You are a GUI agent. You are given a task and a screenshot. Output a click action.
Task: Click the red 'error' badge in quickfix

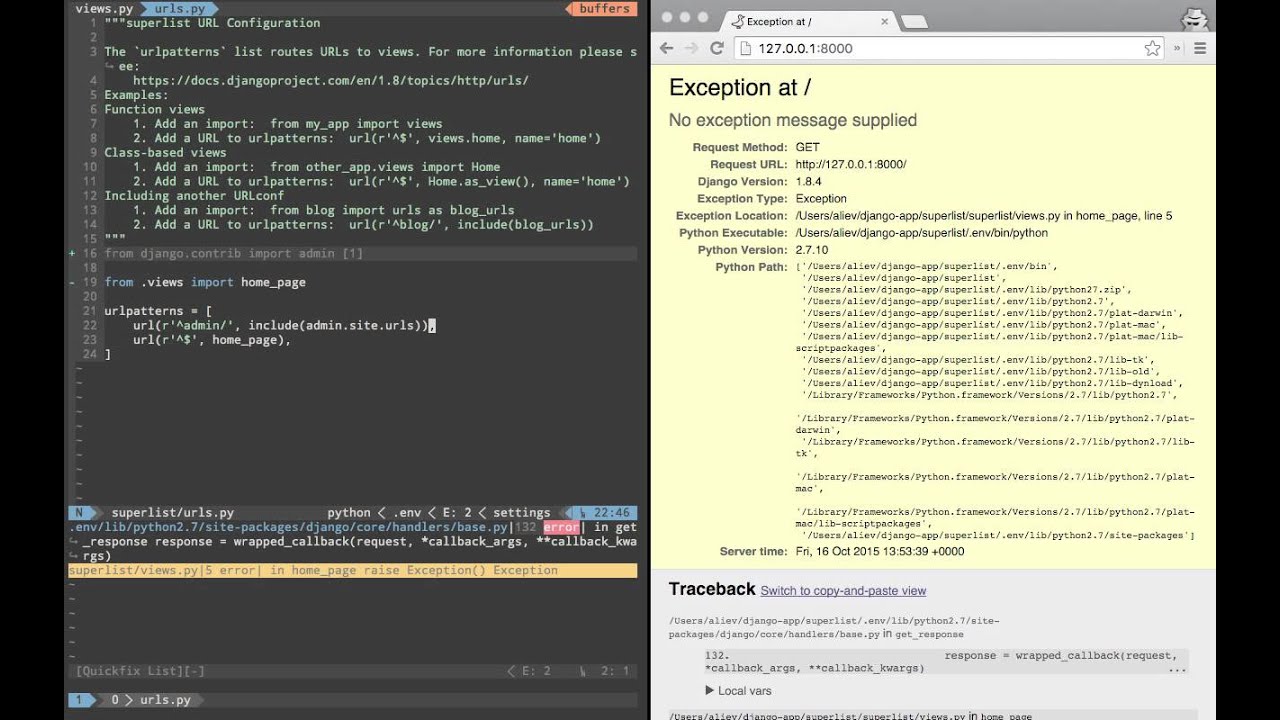tap(561, 527)
